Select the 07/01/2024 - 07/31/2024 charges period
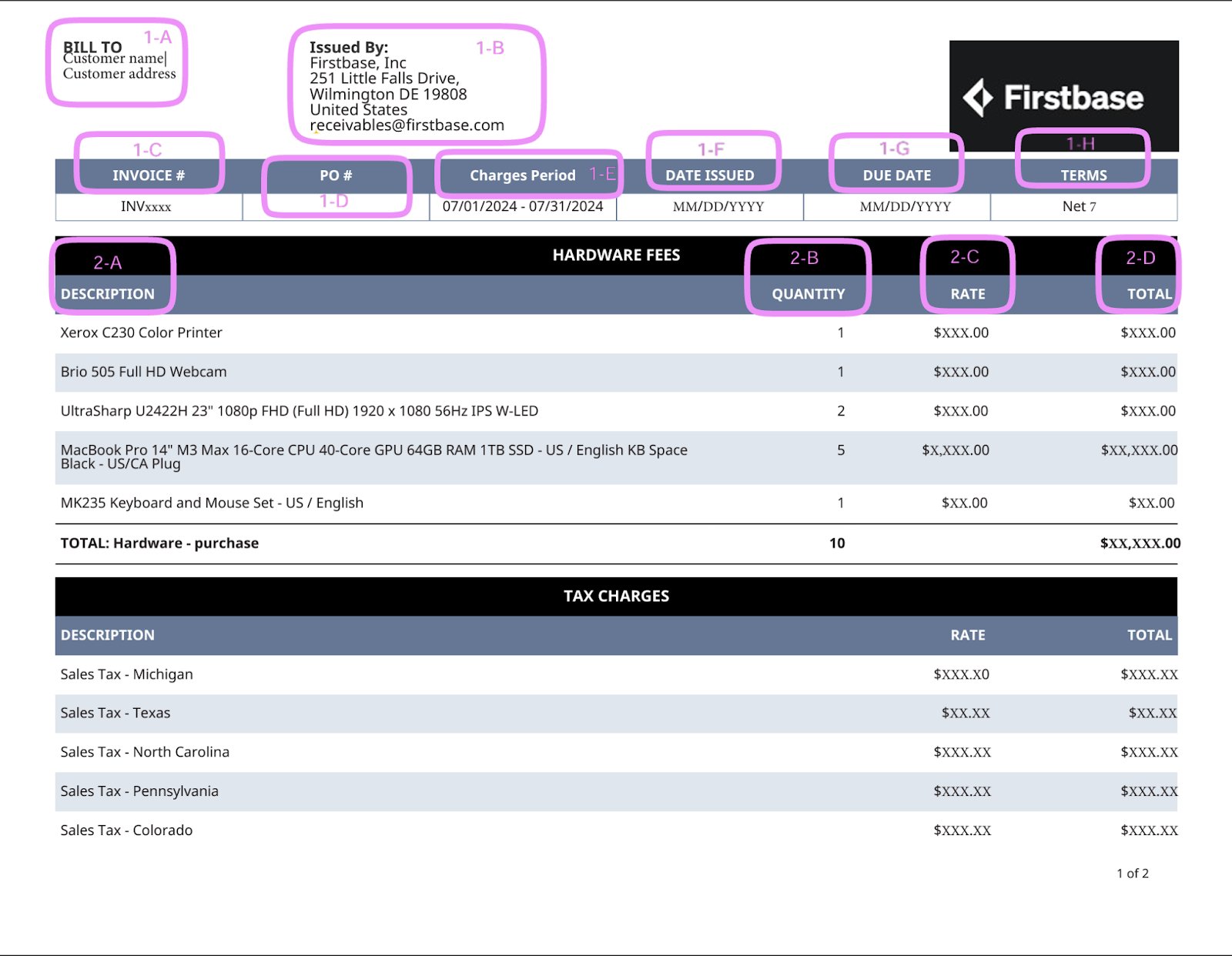This screenshot has width=1232, height=956. [x=523, y=206]
